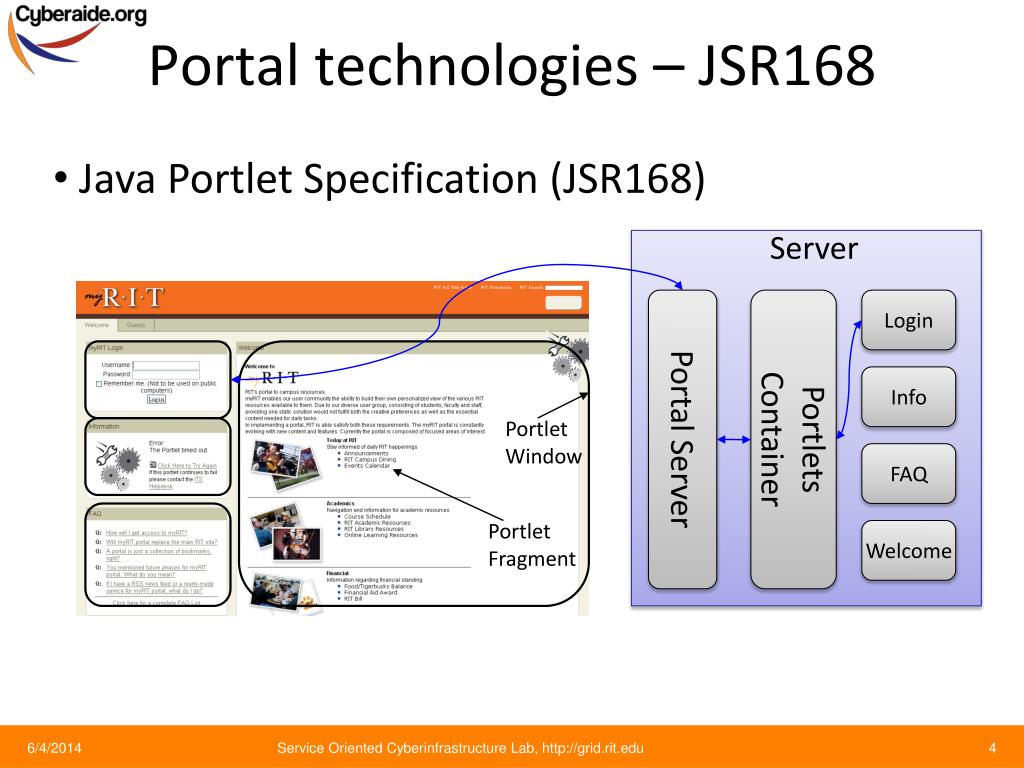The height and width of the screenshot is (768, 1024).
Task: Click the Login button in myRIT Login portlet
Action: 156,399
